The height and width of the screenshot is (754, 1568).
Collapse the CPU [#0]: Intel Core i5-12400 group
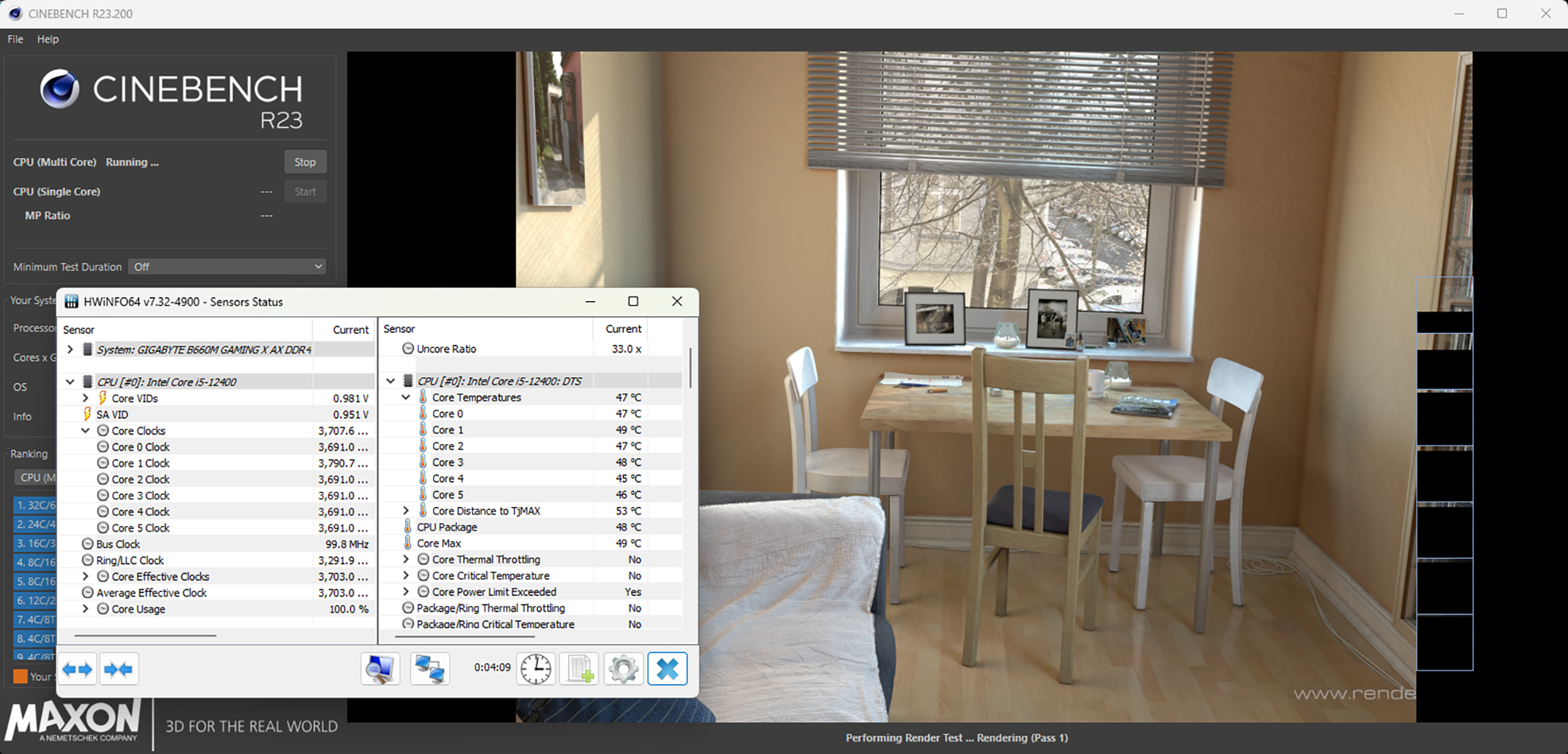[70, 382]
